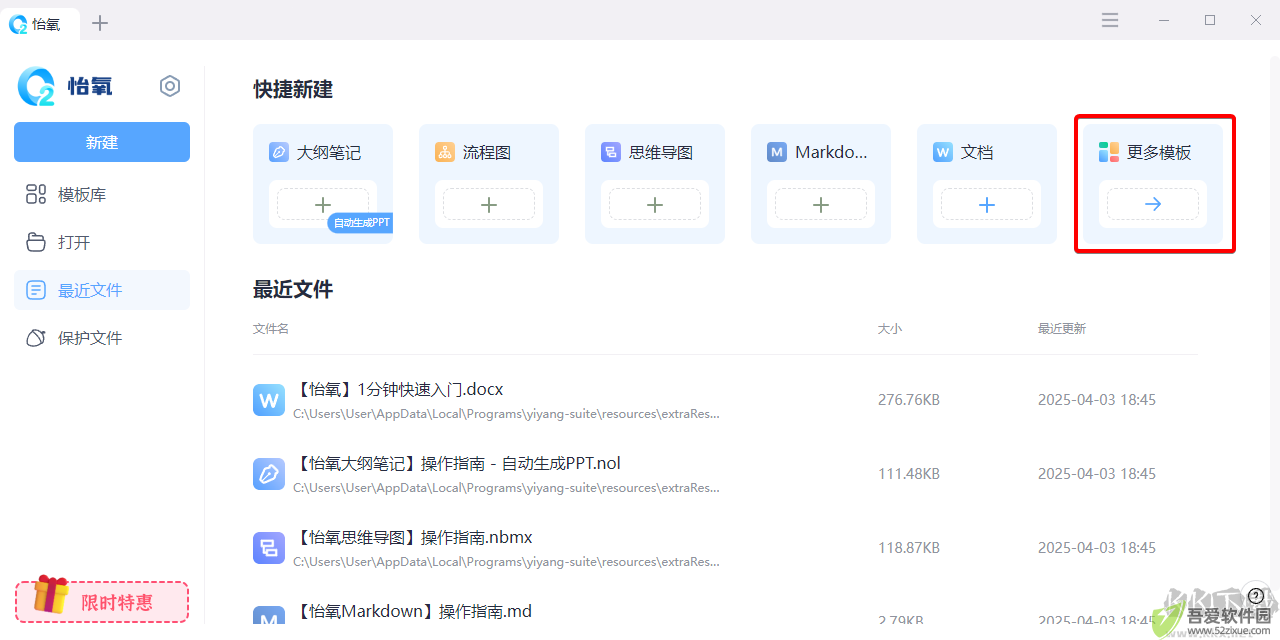This screenshot has width=1280, height=640.
Task: Open more templates with arrow button
Action: (x=1153, y=204)
